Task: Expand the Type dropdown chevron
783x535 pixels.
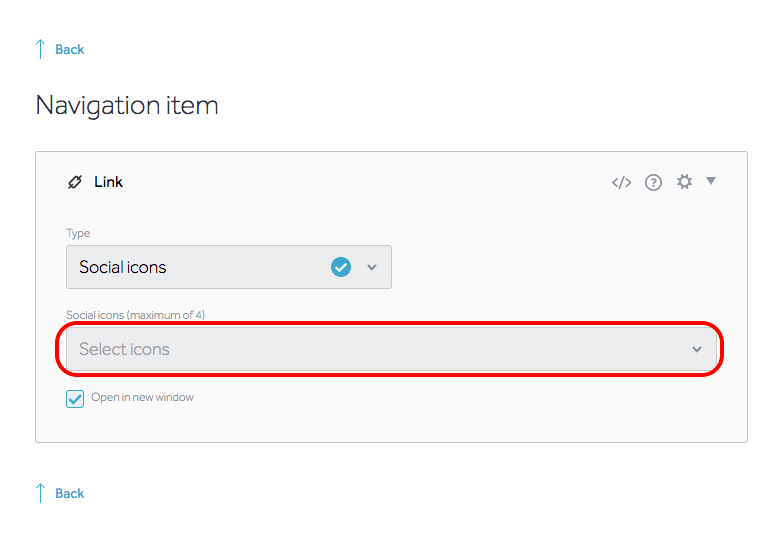Action: tap(372, 267)
